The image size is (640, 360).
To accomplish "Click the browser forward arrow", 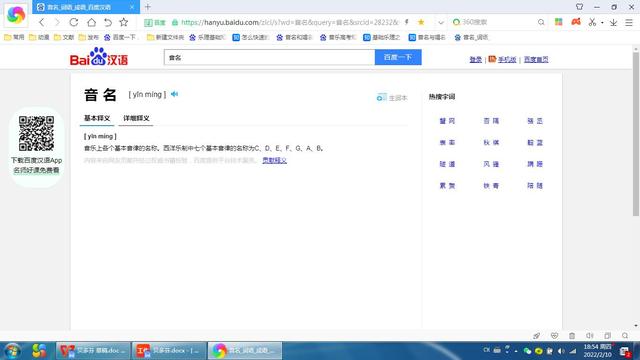I will (57, 22).
